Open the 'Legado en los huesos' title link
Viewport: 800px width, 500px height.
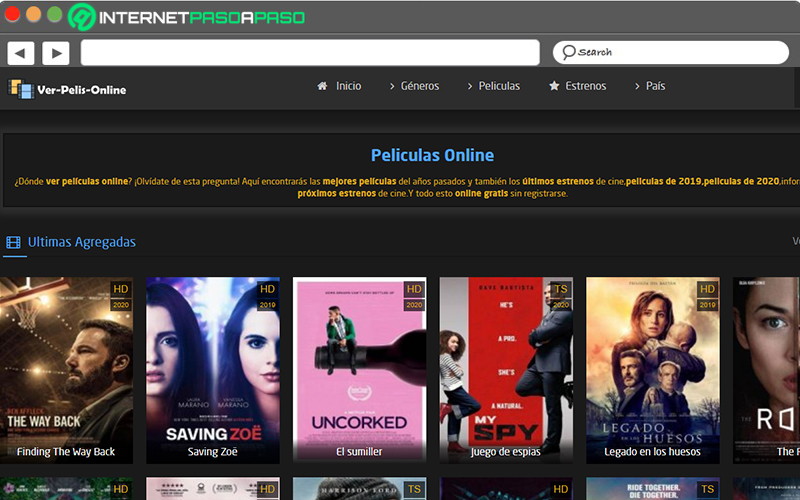[652, 452]
